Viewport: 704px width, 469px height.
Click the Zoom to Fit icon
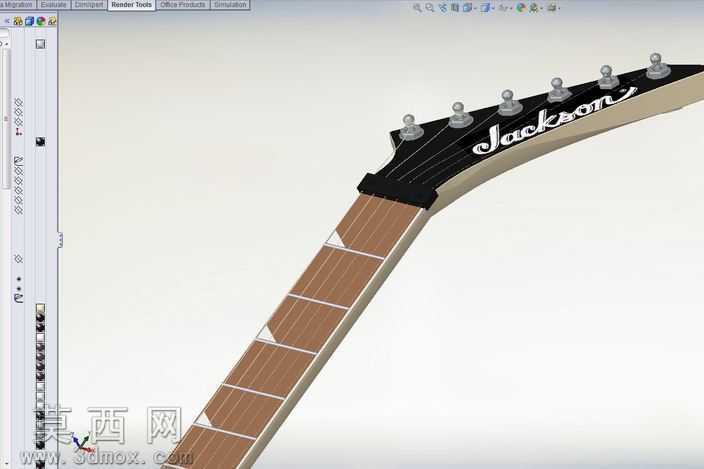[x=417, y=8]
